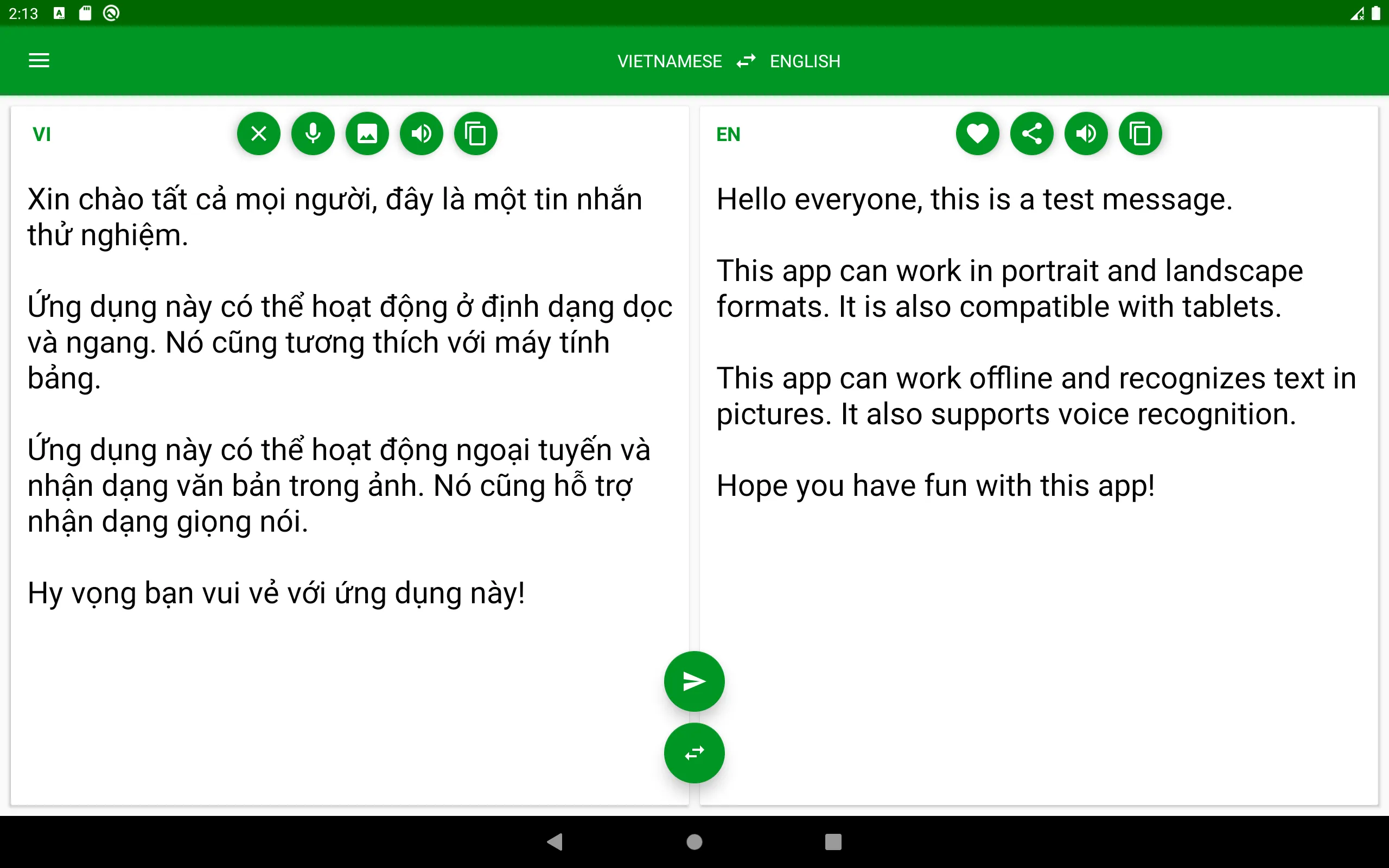Copy the Vietnamese source text
Image resolution: width=1389 pixels, height=868 pixels.
tap(476, 134)
